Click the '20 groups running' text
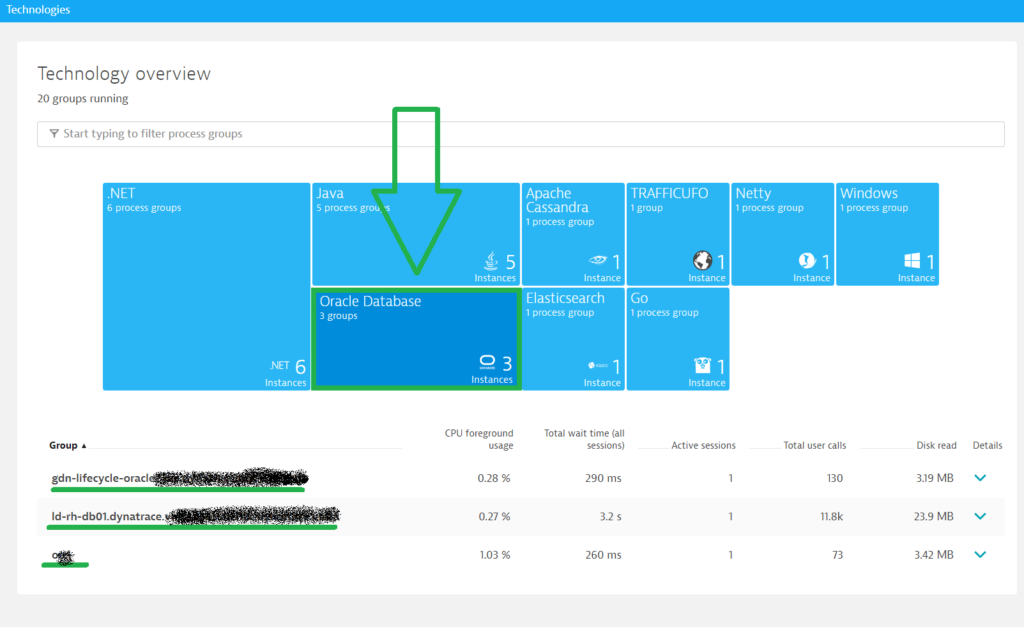Screen dimensions: 1024x627 pyautogui.click(x=82, y=99)
